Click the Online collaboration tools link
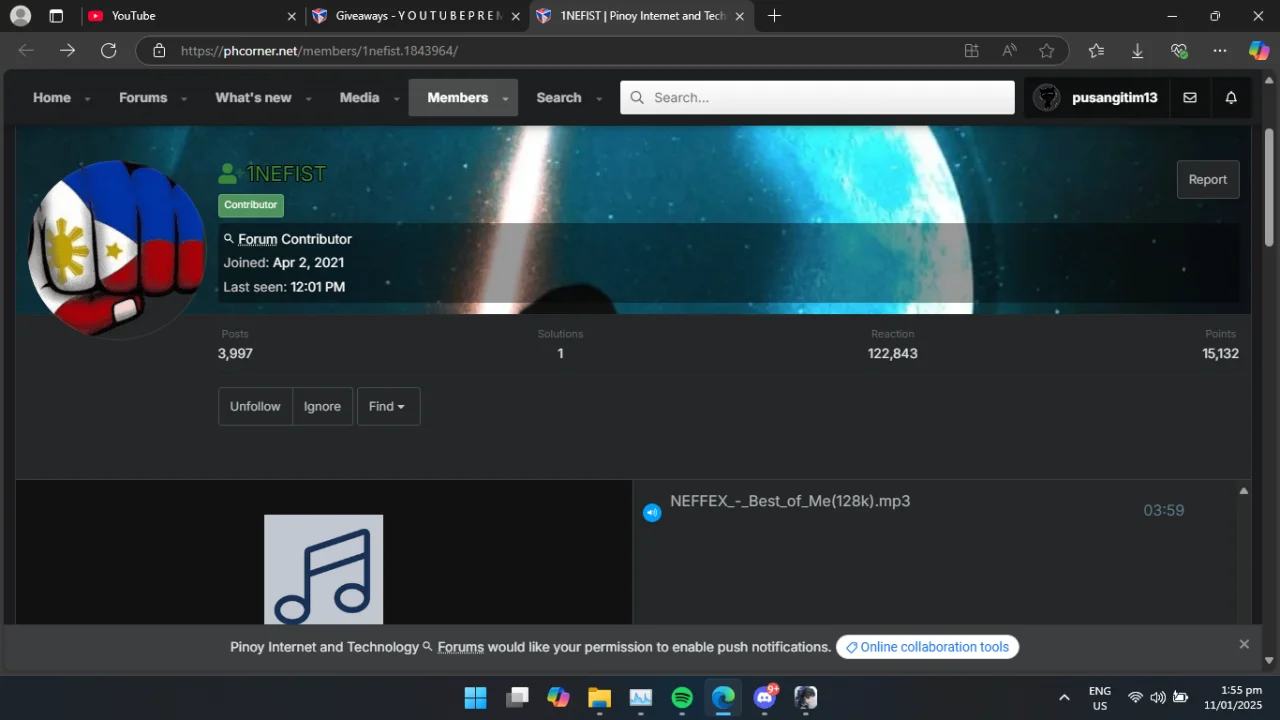 (x=927, y=647)
